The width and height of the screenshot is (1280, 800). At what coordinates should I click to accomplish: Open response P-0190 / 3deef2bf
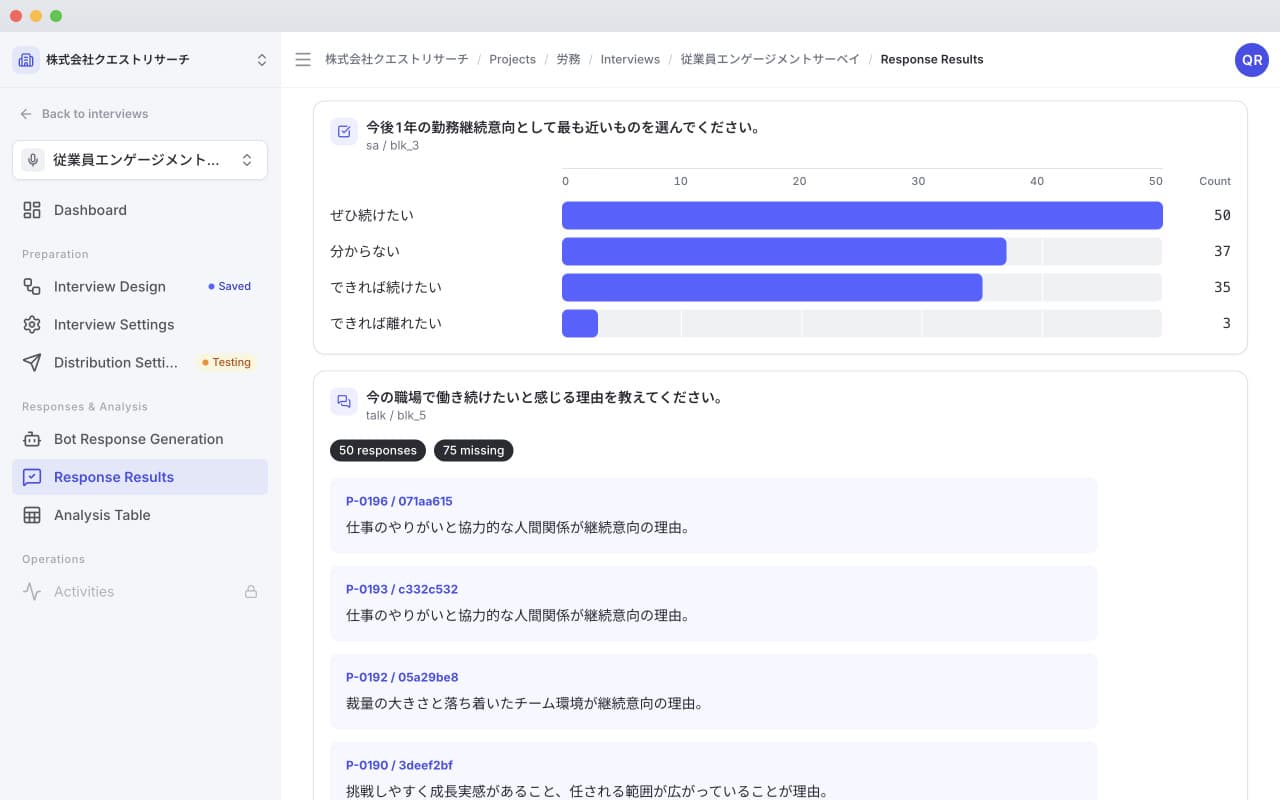coord(713,771)
